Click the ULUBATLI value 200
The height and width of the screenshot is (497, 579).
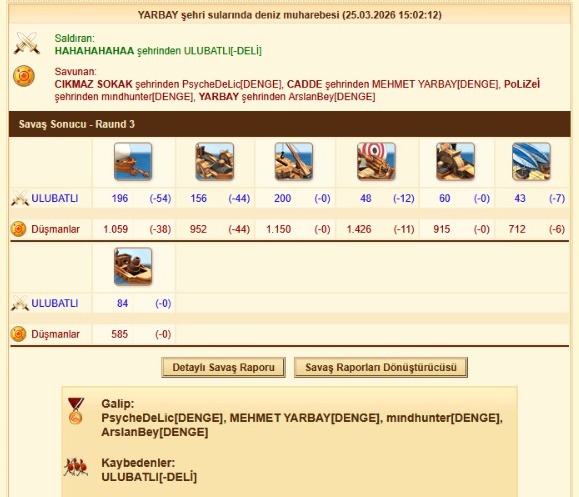tap(282, 198)
